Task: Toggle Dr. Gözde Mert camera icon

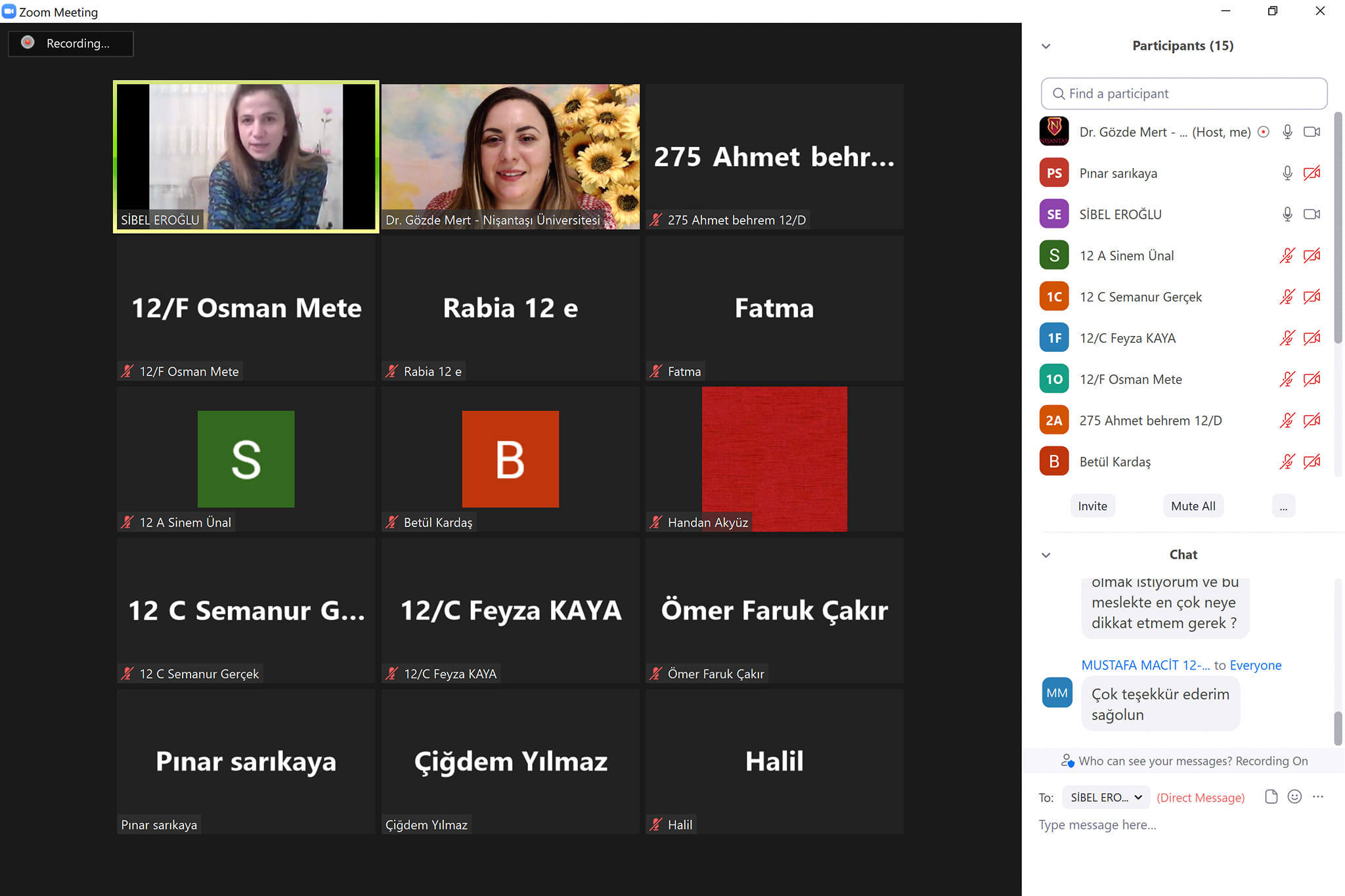Action: pyautogui.click(x=1312, y=132)
